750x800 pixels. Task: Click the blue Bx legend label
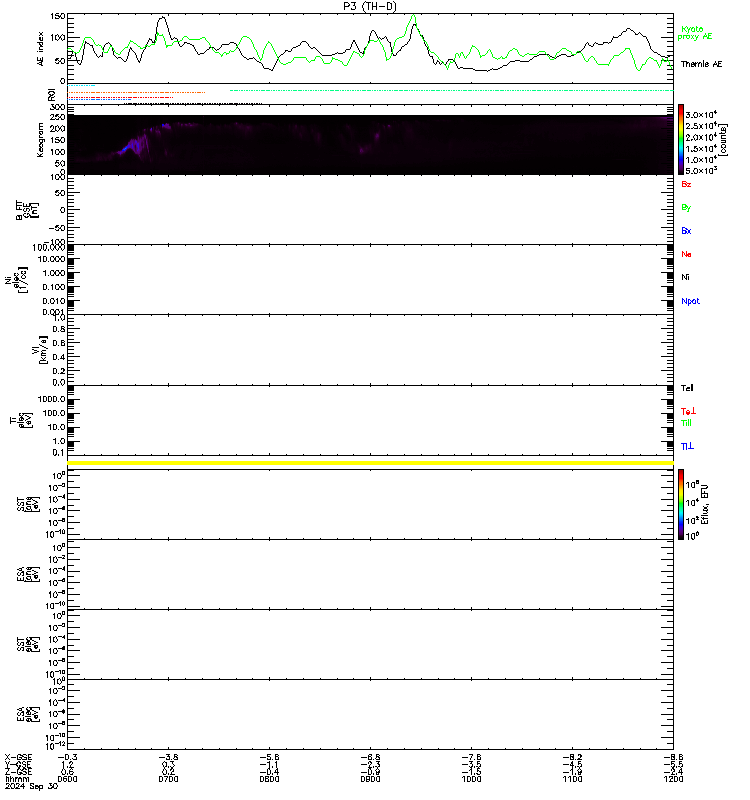(x=686, y=231)
